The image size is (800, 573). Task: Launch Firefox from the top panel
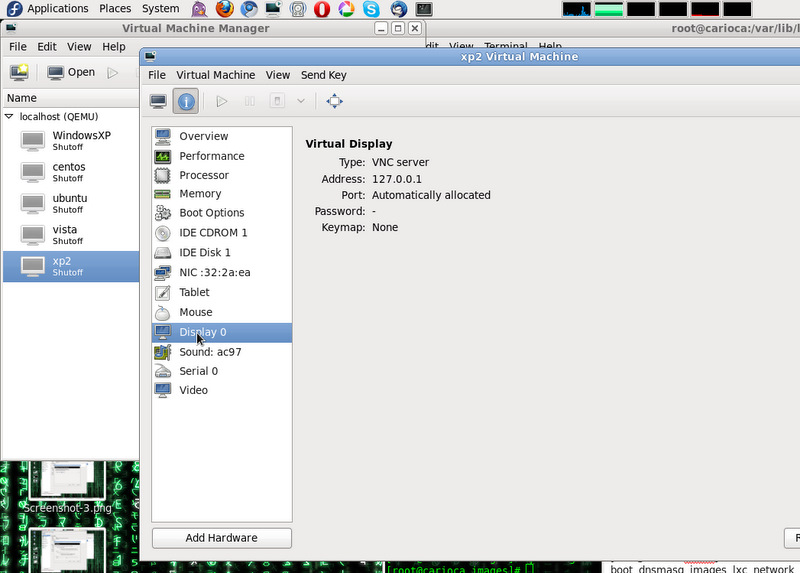point(224,9)
